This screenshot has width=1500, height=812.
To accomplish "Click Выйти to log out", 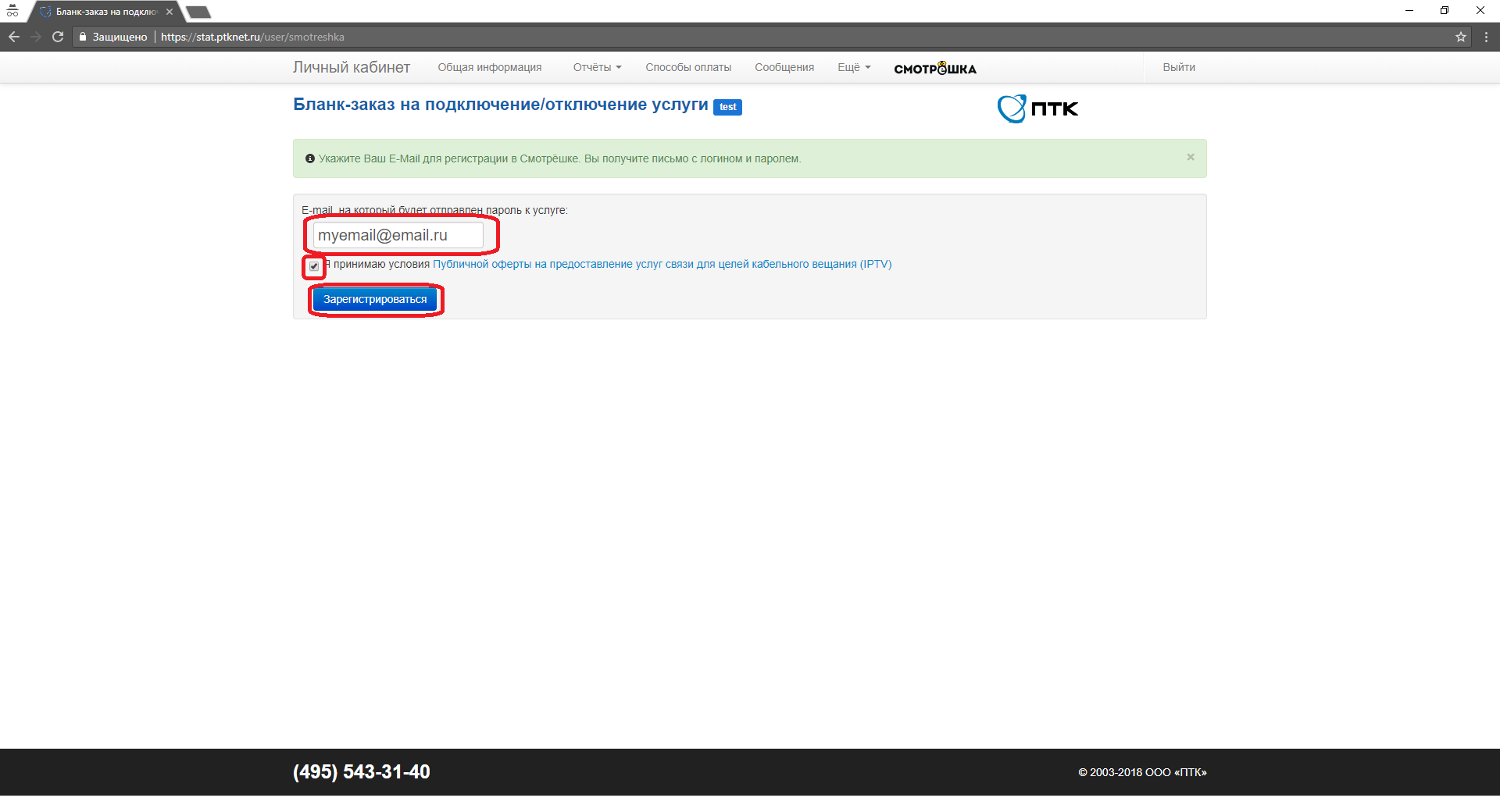I will [x=1179, y=67].
